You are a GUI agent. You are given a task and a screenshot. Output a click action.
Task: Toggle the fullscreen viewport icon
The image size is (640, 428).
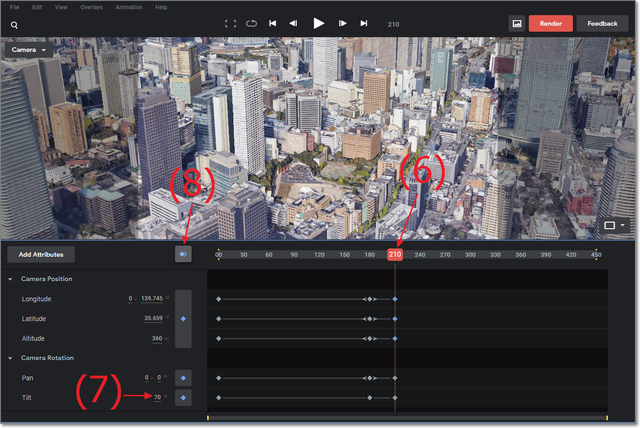coord(230,23)
